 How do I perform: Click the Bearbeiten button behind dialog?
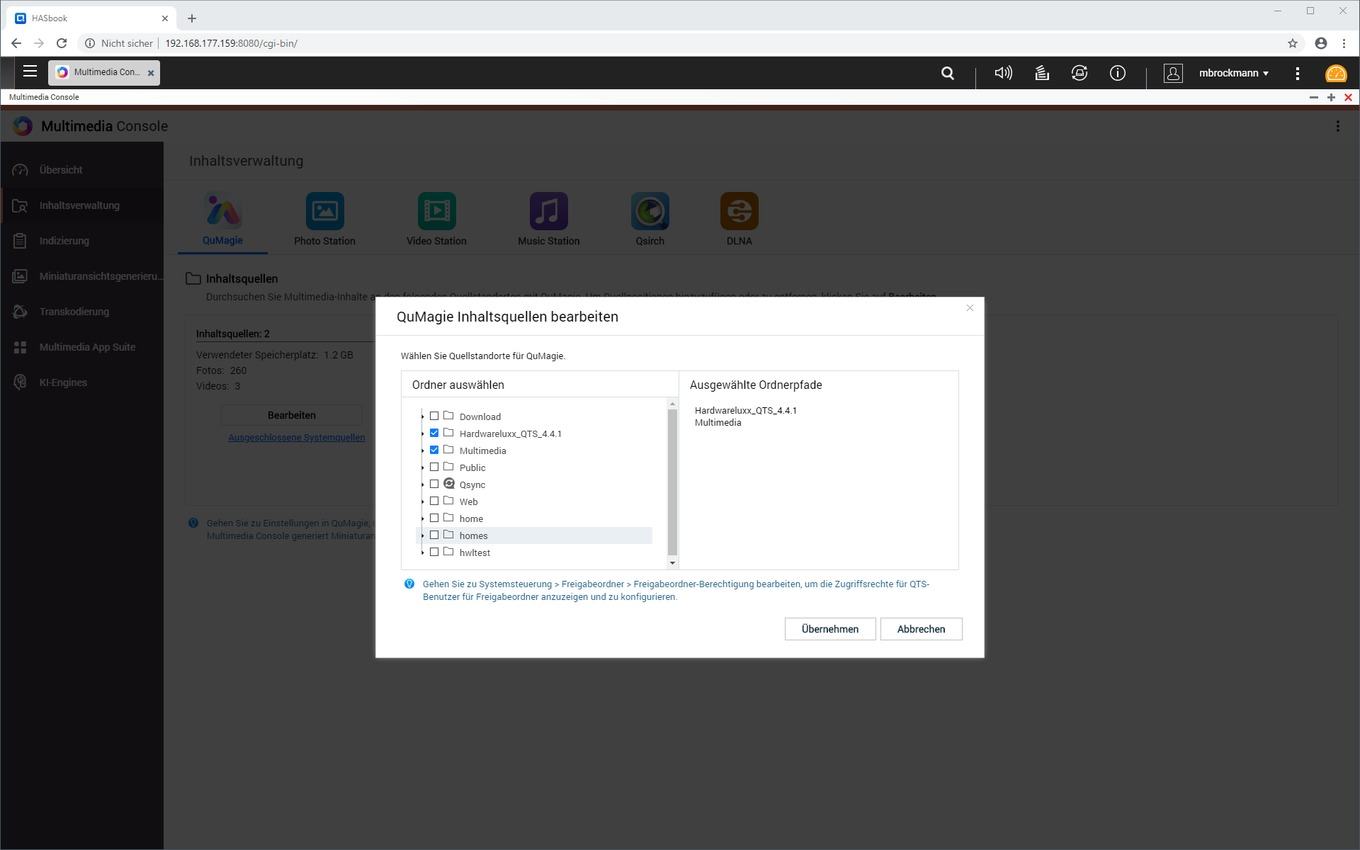coord(292,415)
